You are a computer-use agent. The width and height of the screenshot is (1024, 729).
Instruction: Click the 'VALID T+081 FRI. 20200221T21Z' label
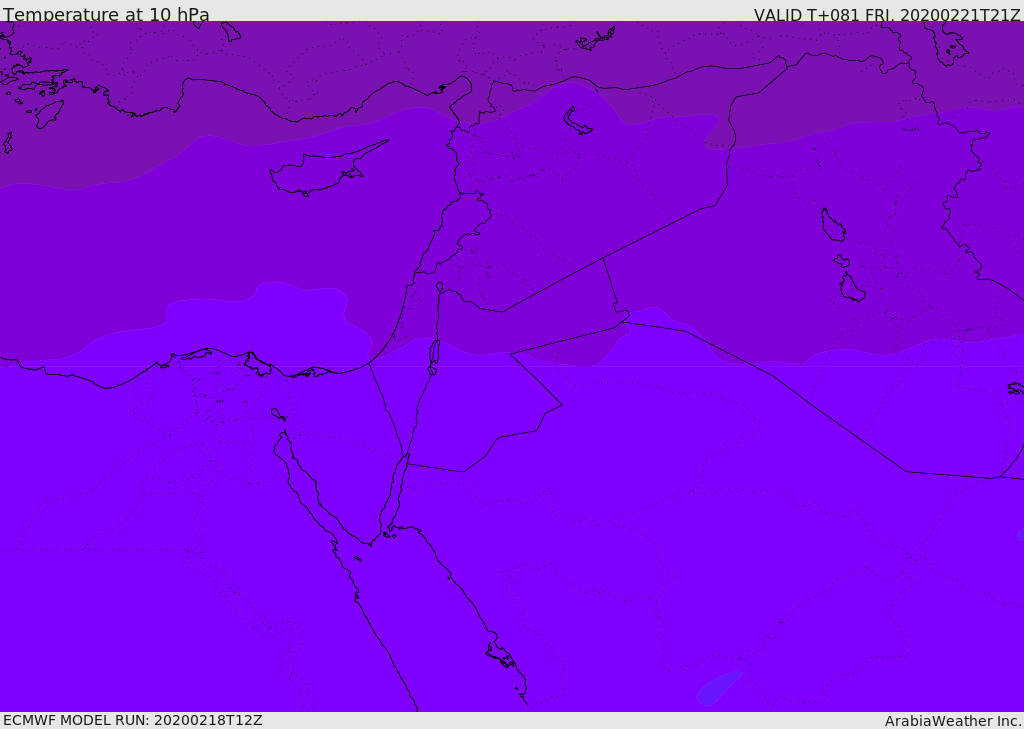point(886,14)
